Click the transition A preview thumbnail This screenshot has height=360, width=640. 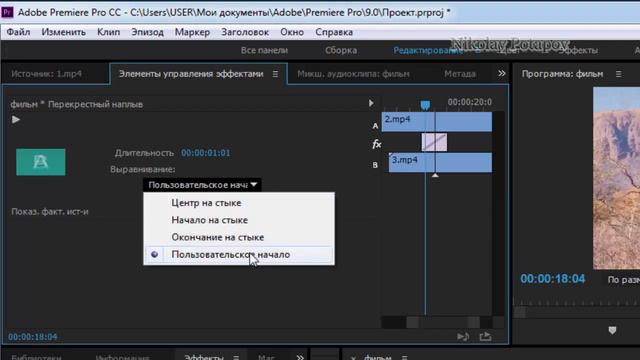coord(41,162)
